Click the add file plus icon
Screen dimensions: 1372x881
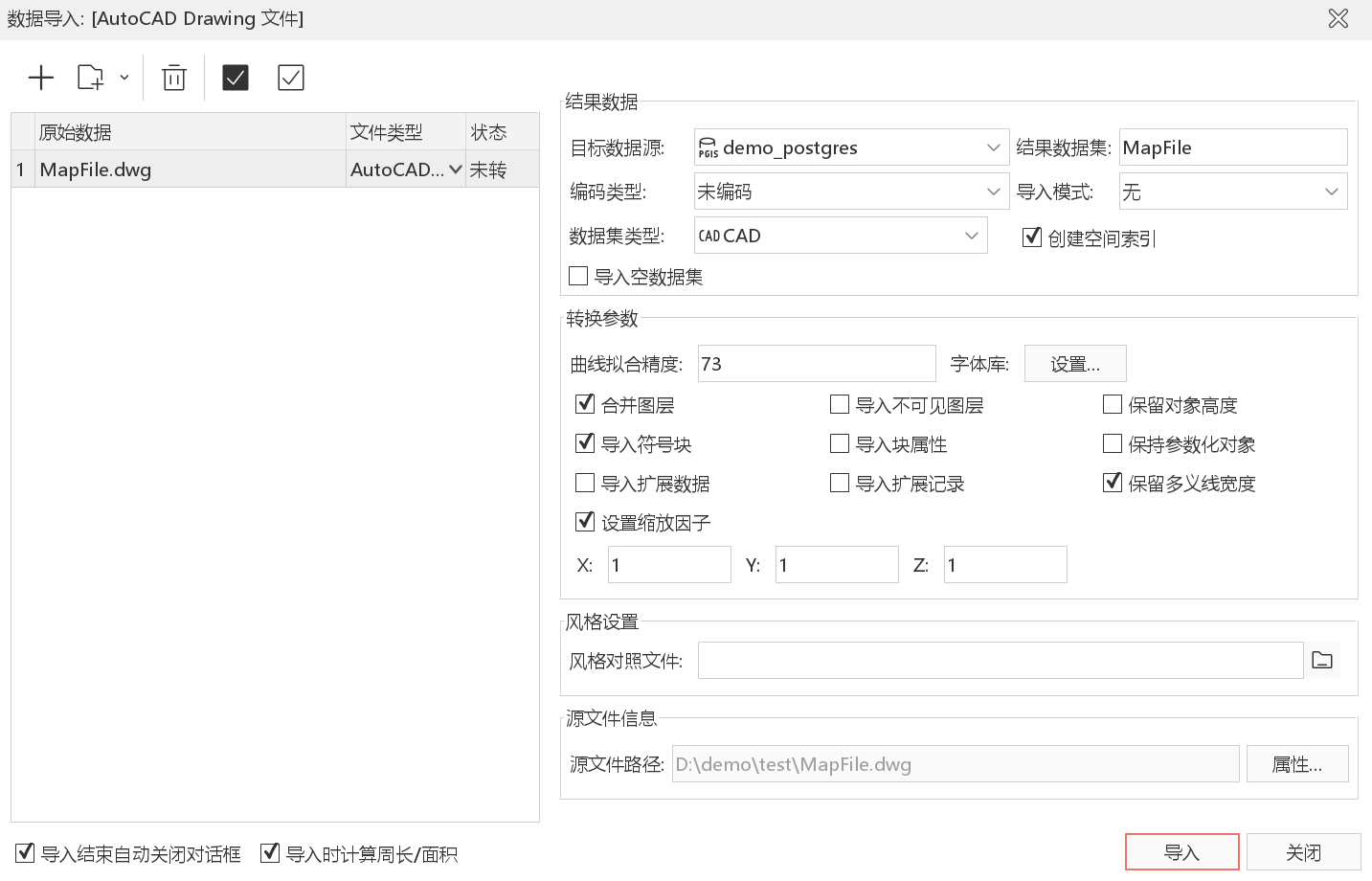(x=41, y=78)
